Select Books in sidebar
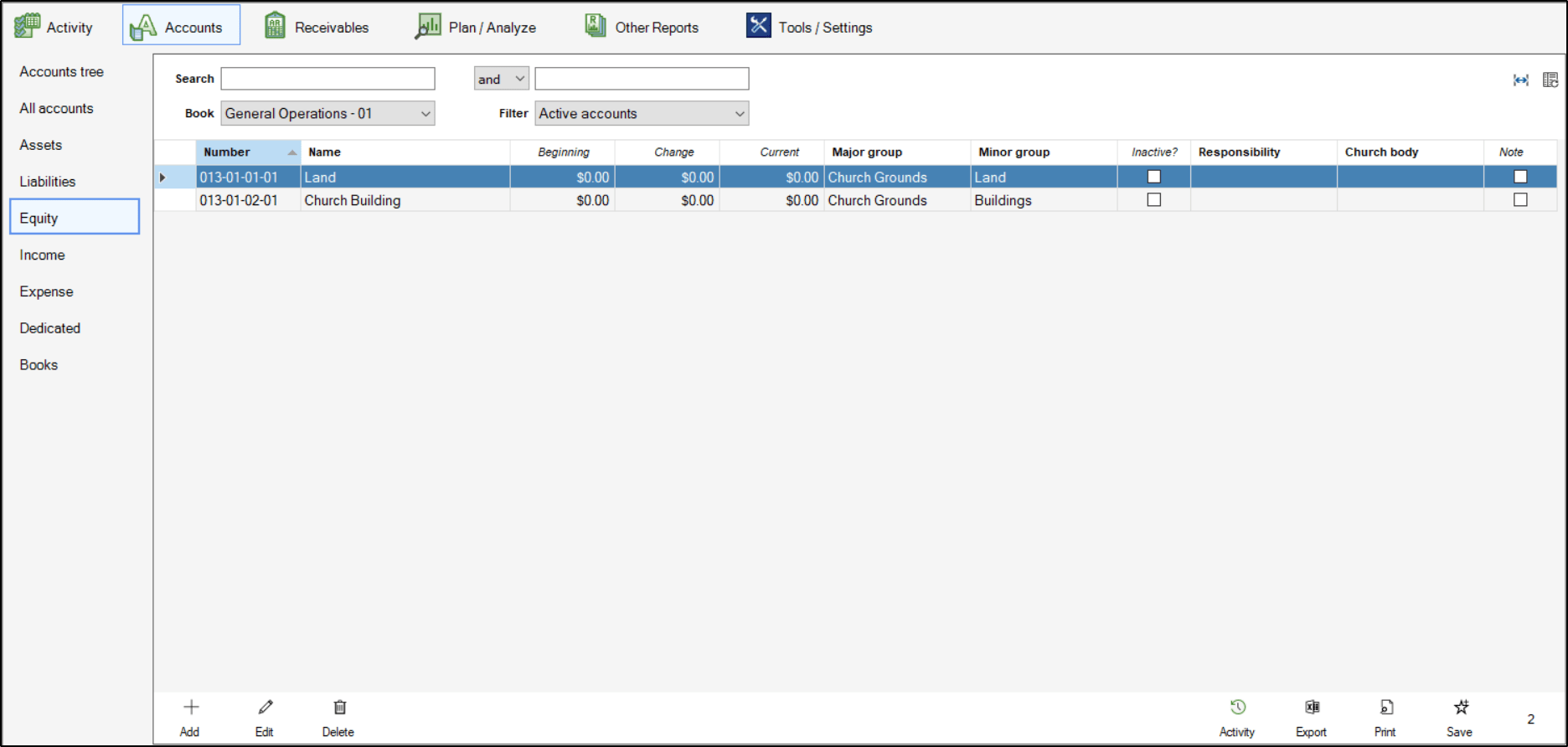 coord(39,365)
